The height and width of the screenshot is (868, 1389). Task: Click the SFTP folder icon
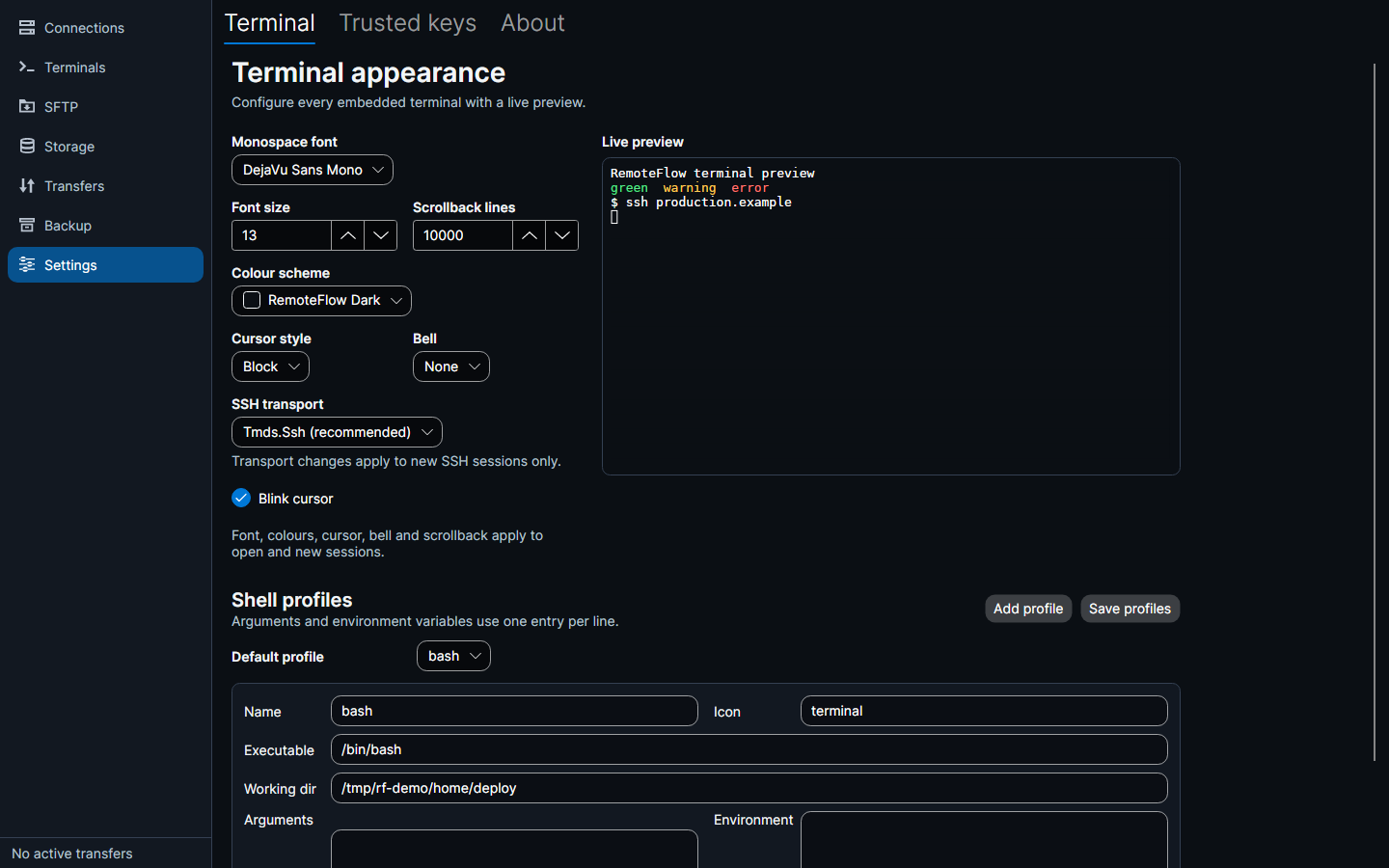pyautogui.click(x=27, y=107)
